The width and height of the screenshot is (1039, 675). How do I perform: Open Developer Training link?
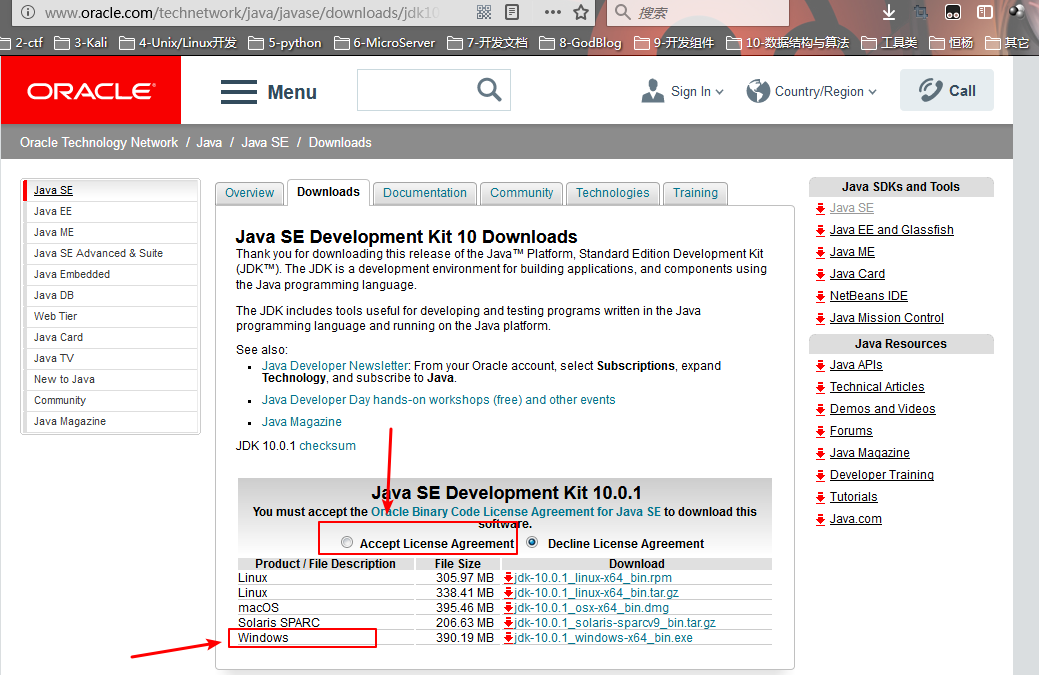(x=881, y=475)
